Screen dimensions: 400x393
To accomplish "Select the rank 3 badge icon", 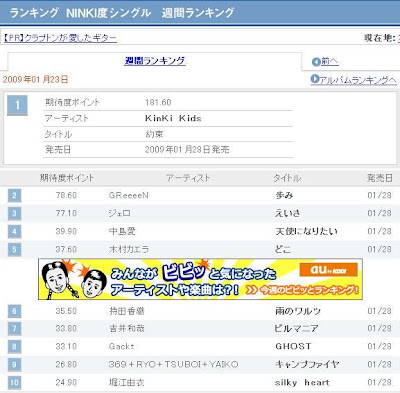I will point(14,213).
